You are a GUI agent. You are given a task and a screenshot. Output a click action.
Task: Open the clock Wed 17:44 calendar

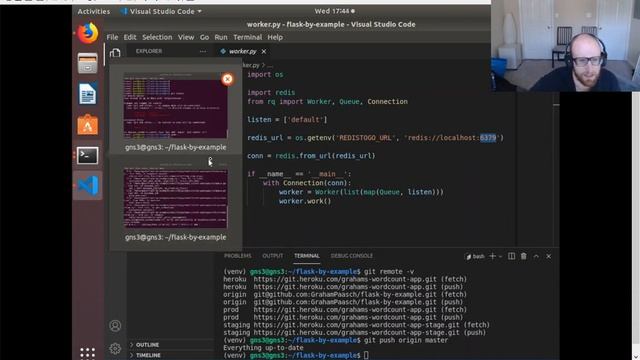[x=334, y=11]
